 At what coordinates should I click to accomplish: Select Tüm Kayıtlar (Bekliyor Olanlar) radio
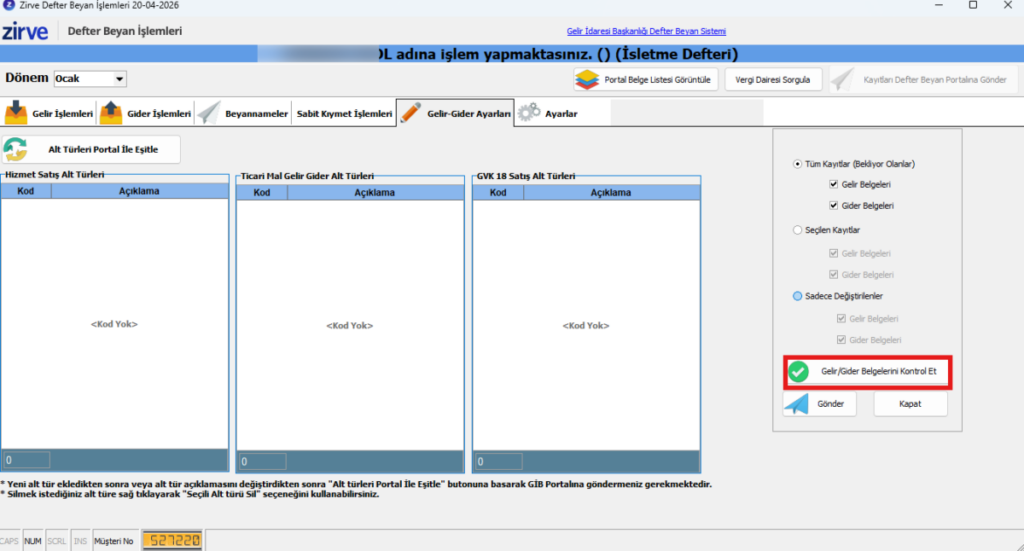pos(797,164)
